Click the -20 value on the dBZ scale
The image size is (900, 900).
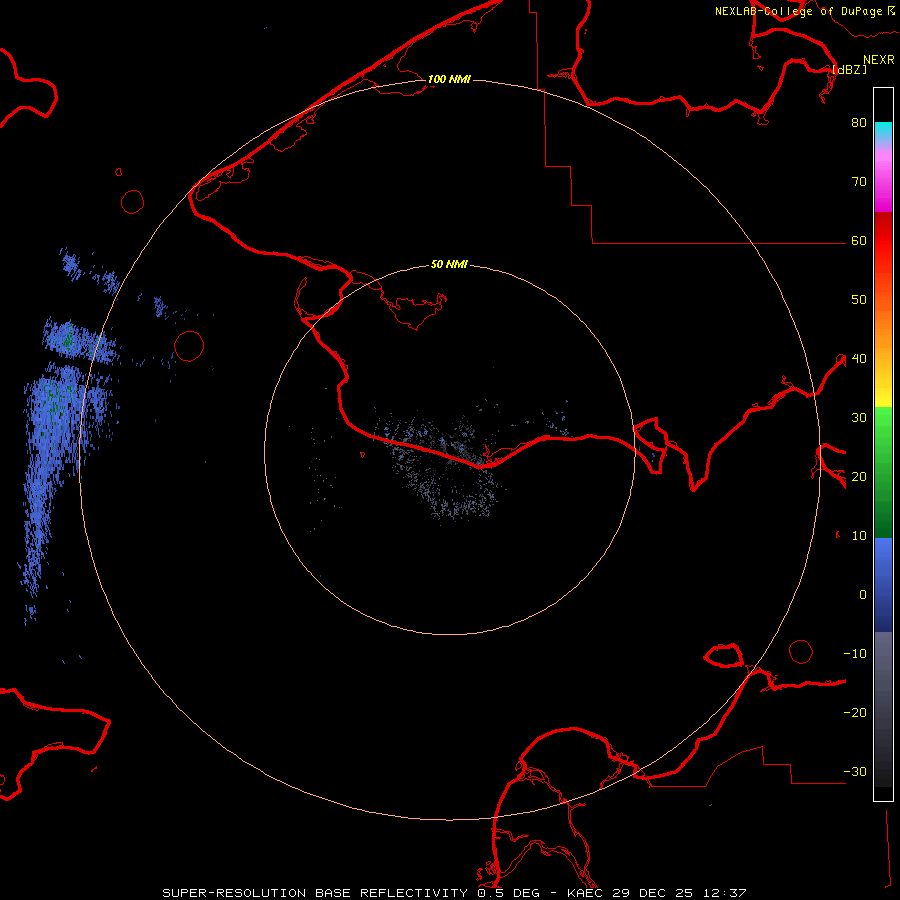(x=855, y=712)
